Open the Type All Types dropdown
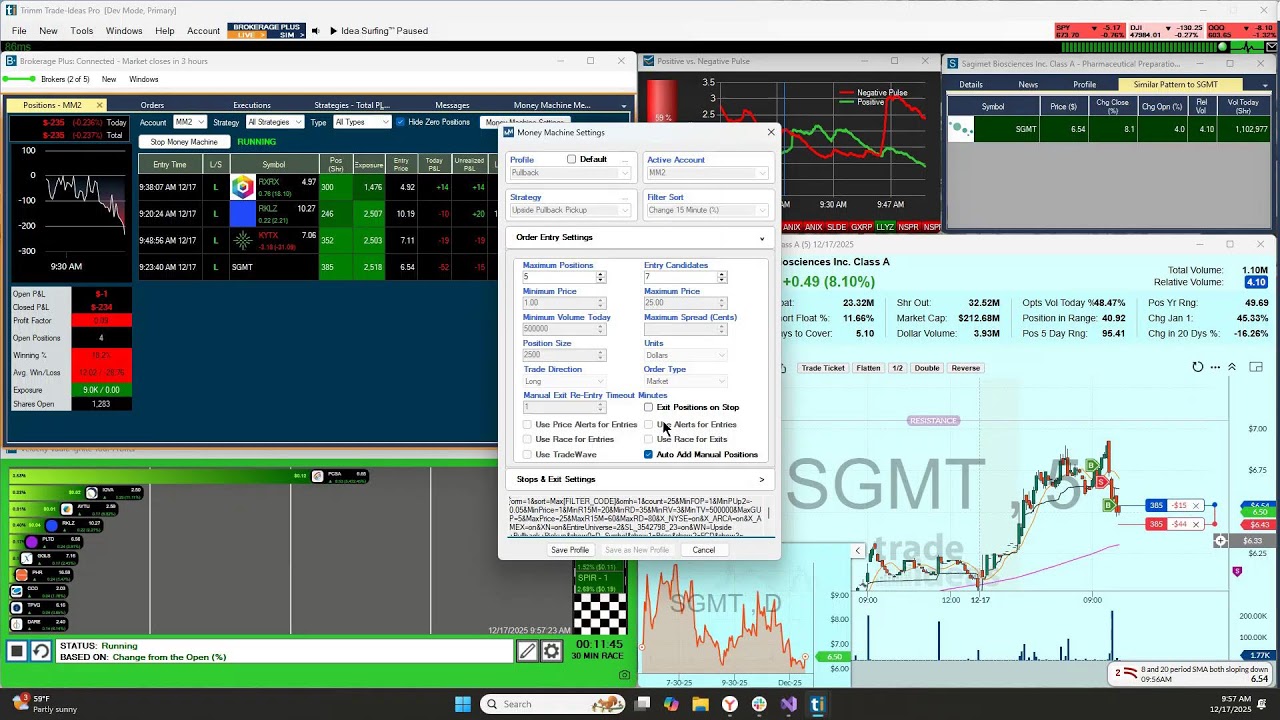This screenshot has height=720, width=1280. pyautogui.click(x=361, y=122)
